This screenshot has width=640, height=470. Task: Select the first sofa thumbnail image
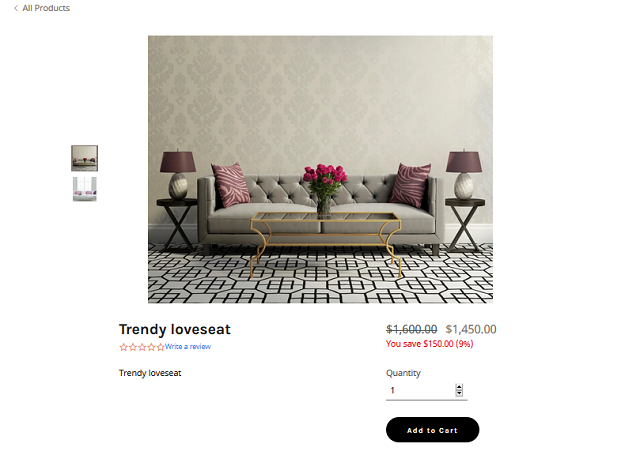tap(84, 158)
